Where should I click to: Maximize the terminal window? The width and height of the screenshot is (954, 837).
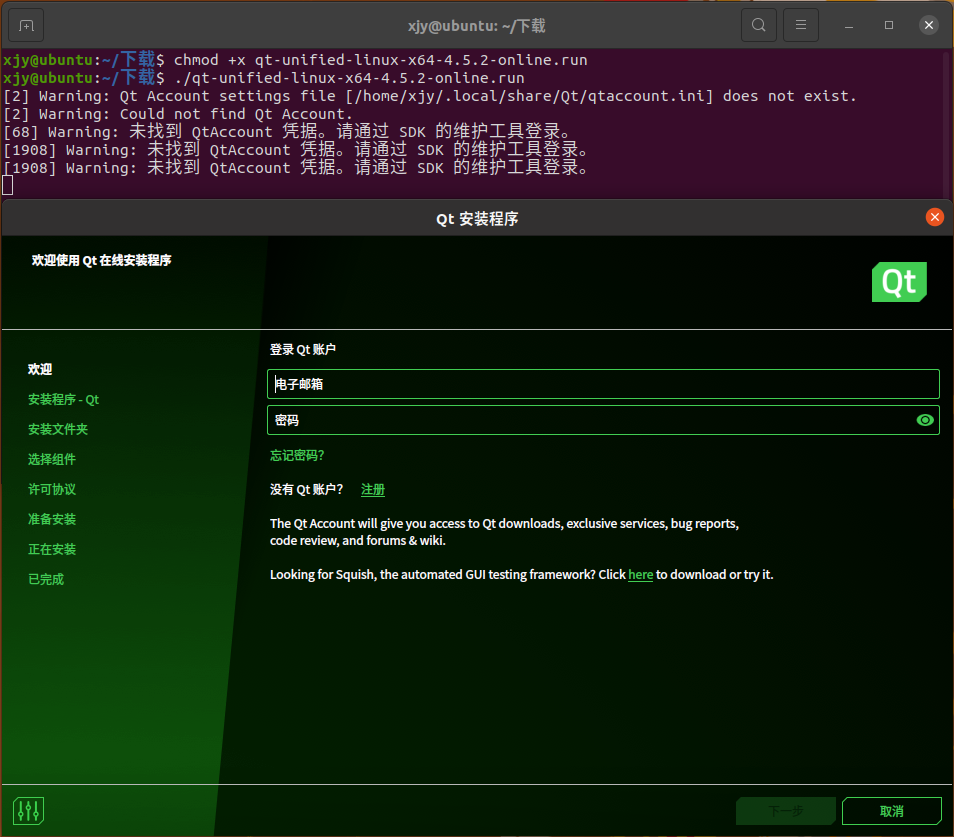pos(889,25)
